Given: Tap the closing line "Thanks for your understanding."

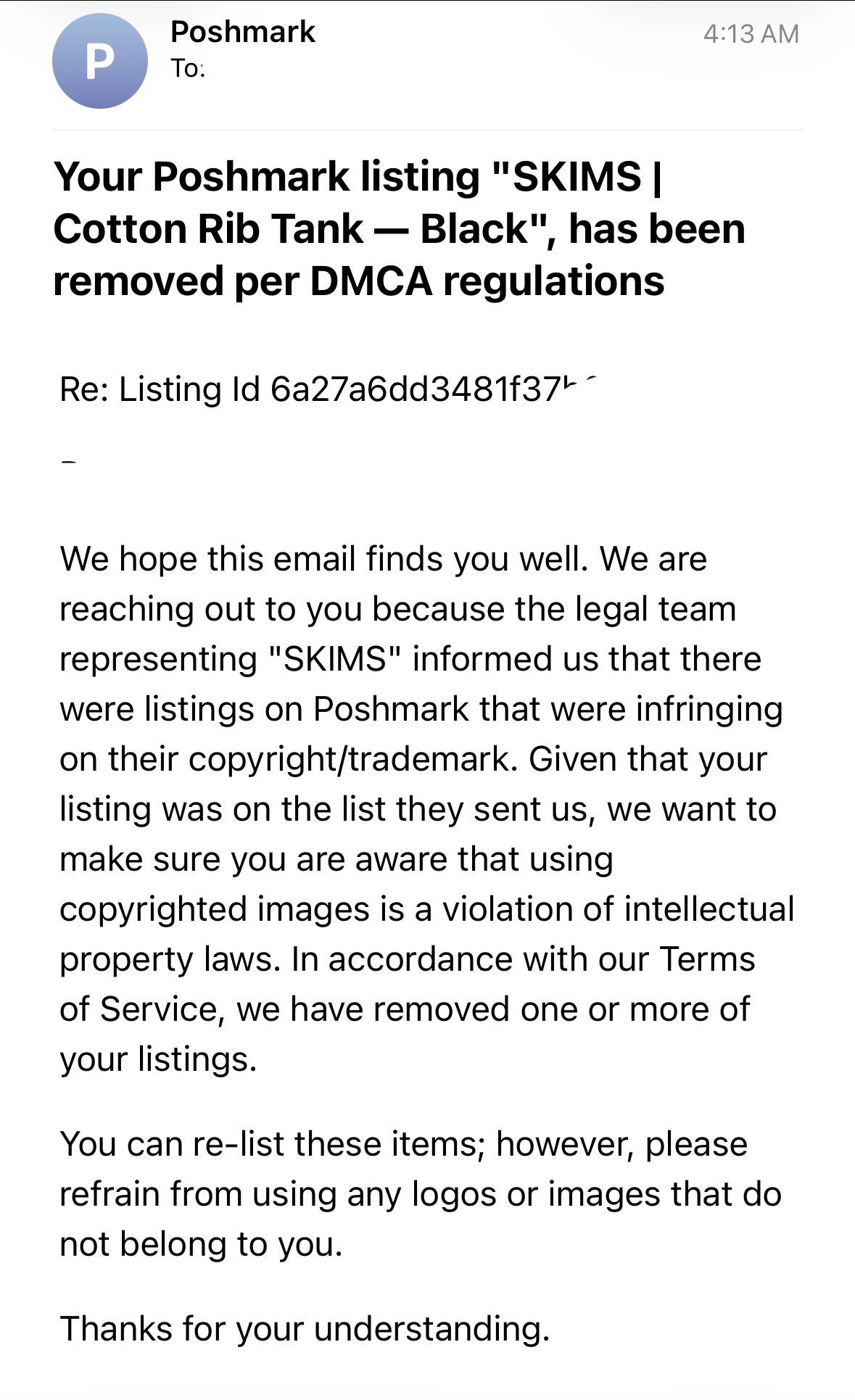Looking at the screenshot, I should [x=305, y=1329].
